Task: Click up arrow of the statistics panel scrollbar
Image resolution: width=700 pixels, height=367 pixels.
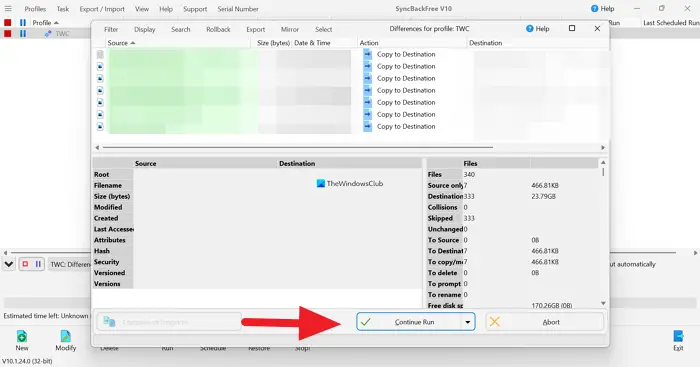Action: click(x=603, y=163)
